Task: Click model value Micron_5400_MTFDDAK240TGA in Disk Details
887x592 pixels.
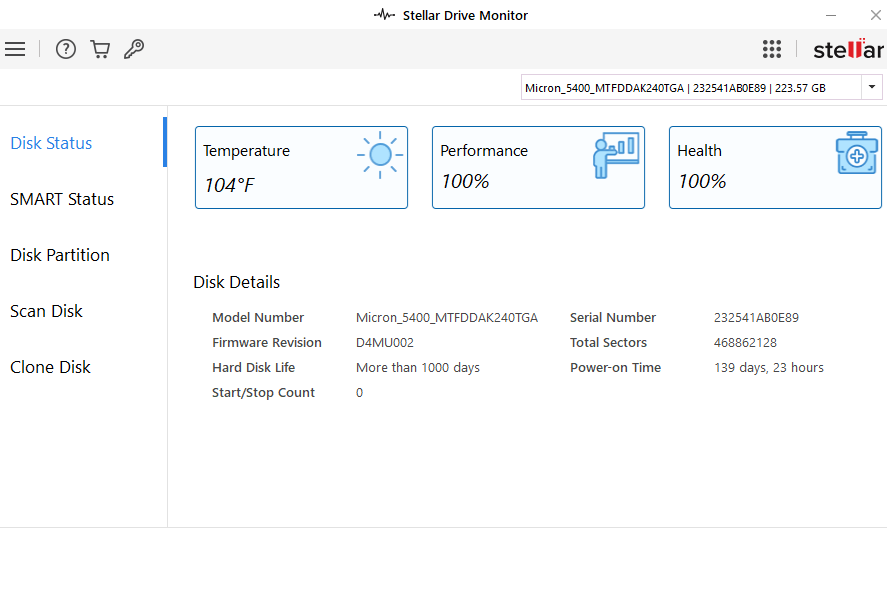Action: click(x=447, y=318)
